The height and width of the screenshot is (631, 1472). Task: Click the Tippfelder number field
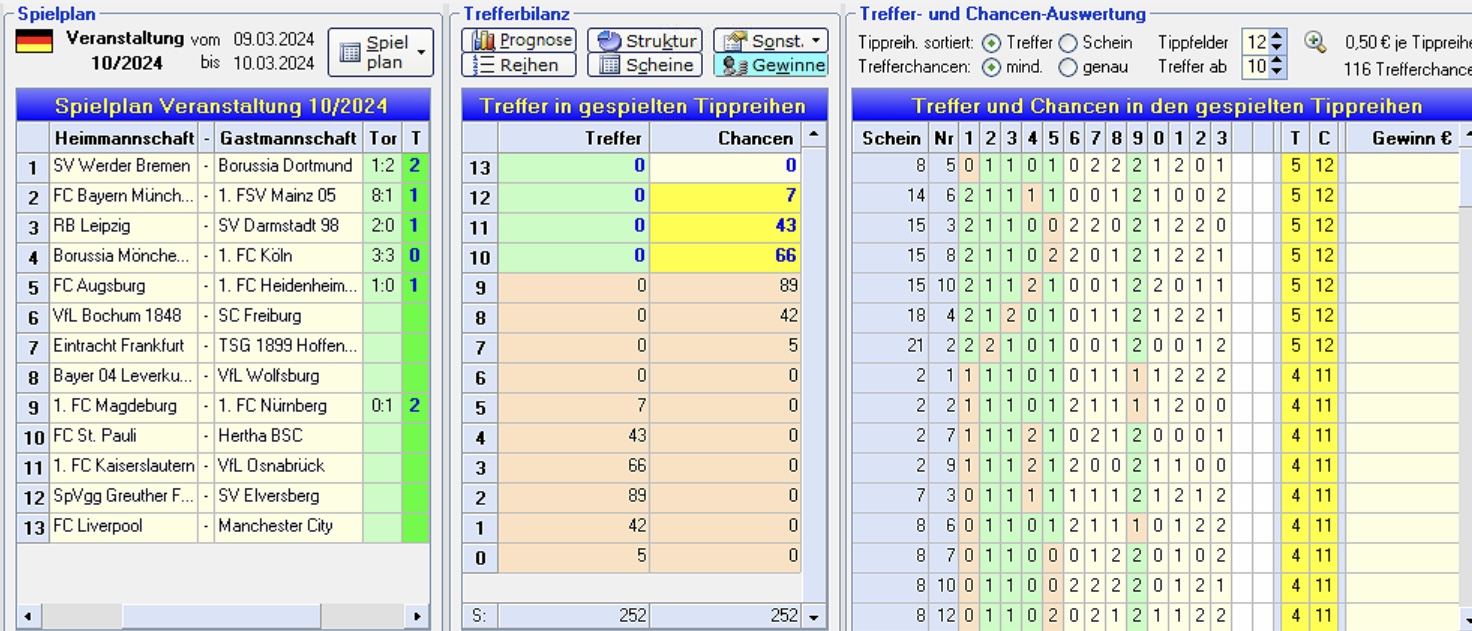1256,43
